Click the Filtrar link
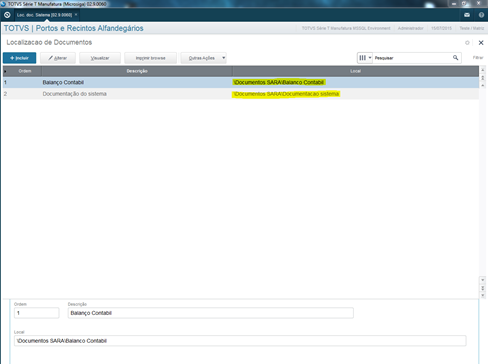 coord(478,58)
